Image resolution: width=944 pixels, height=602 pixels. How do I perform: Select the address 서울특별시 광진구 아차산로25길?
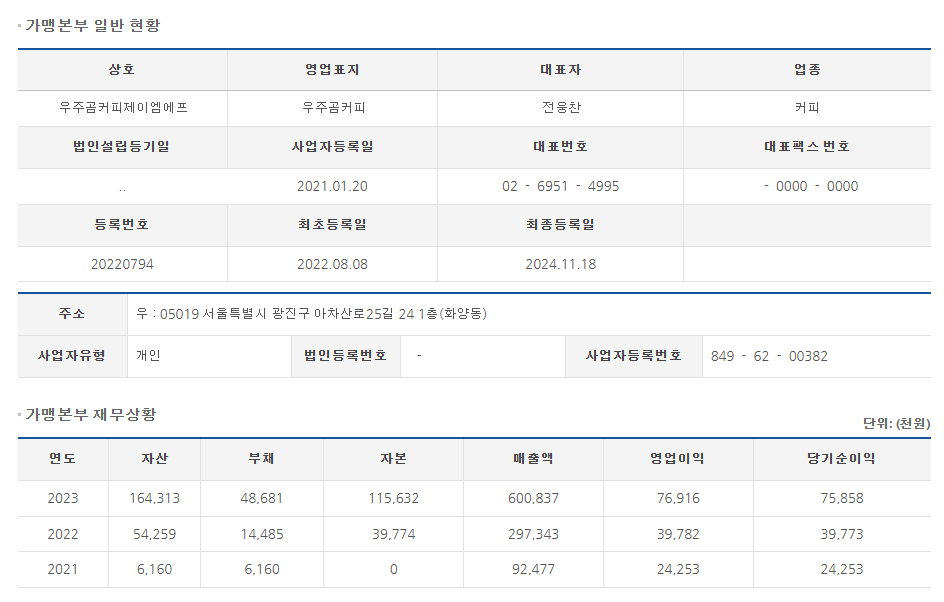pos(299,314)
